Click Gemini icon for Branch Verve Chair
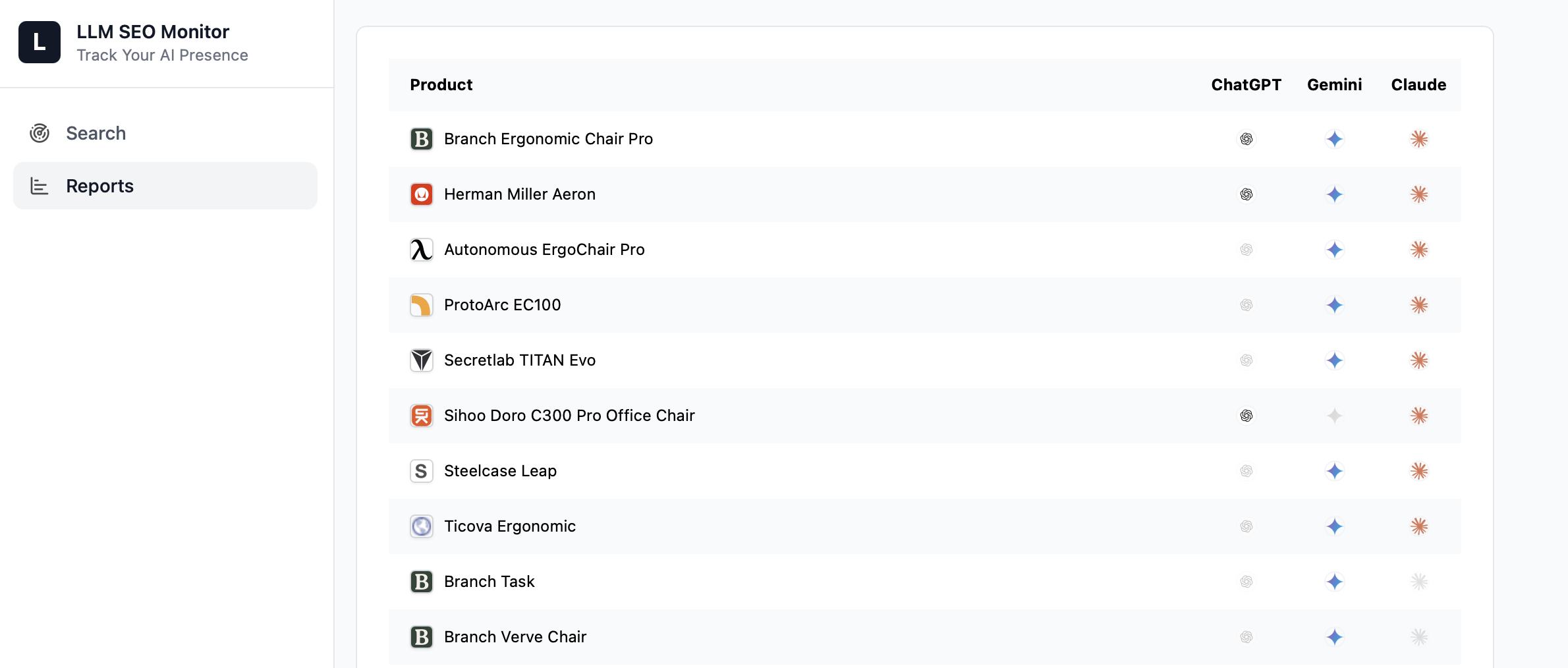1568x668 pixels. click(x=1334, y=637)
